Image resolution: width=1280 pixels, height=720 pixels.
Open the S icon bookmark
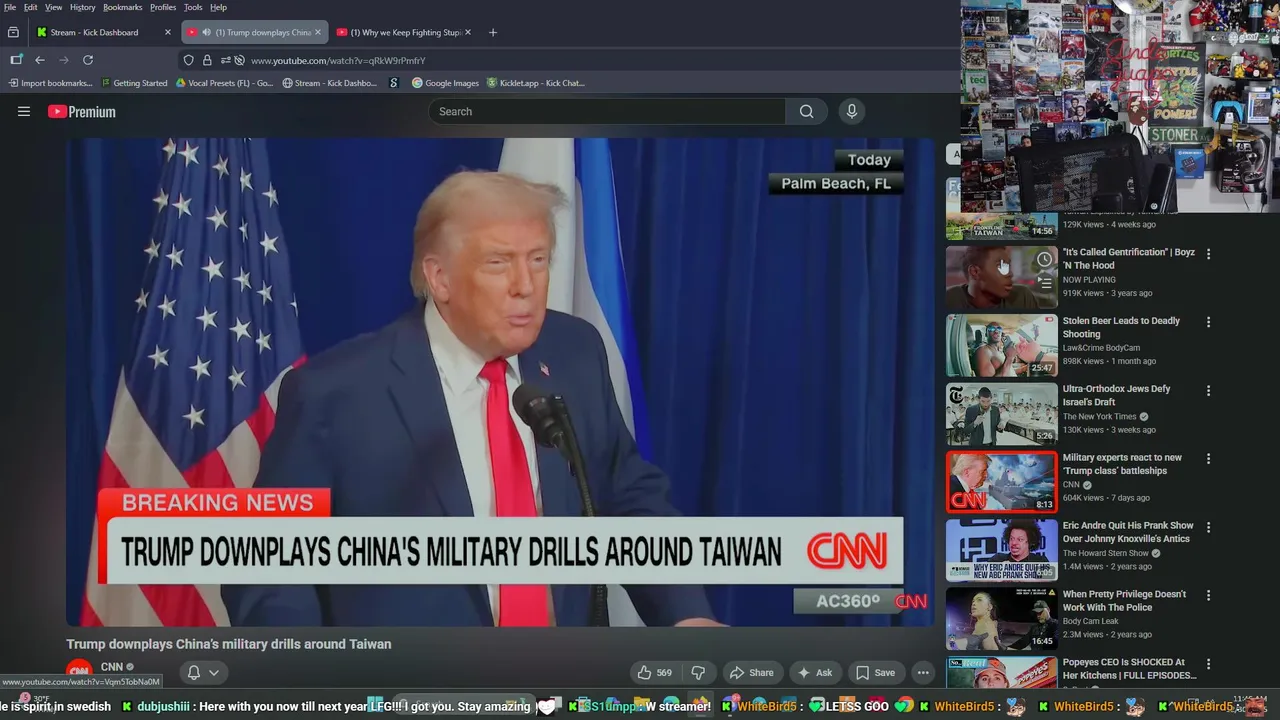point(394,83)
